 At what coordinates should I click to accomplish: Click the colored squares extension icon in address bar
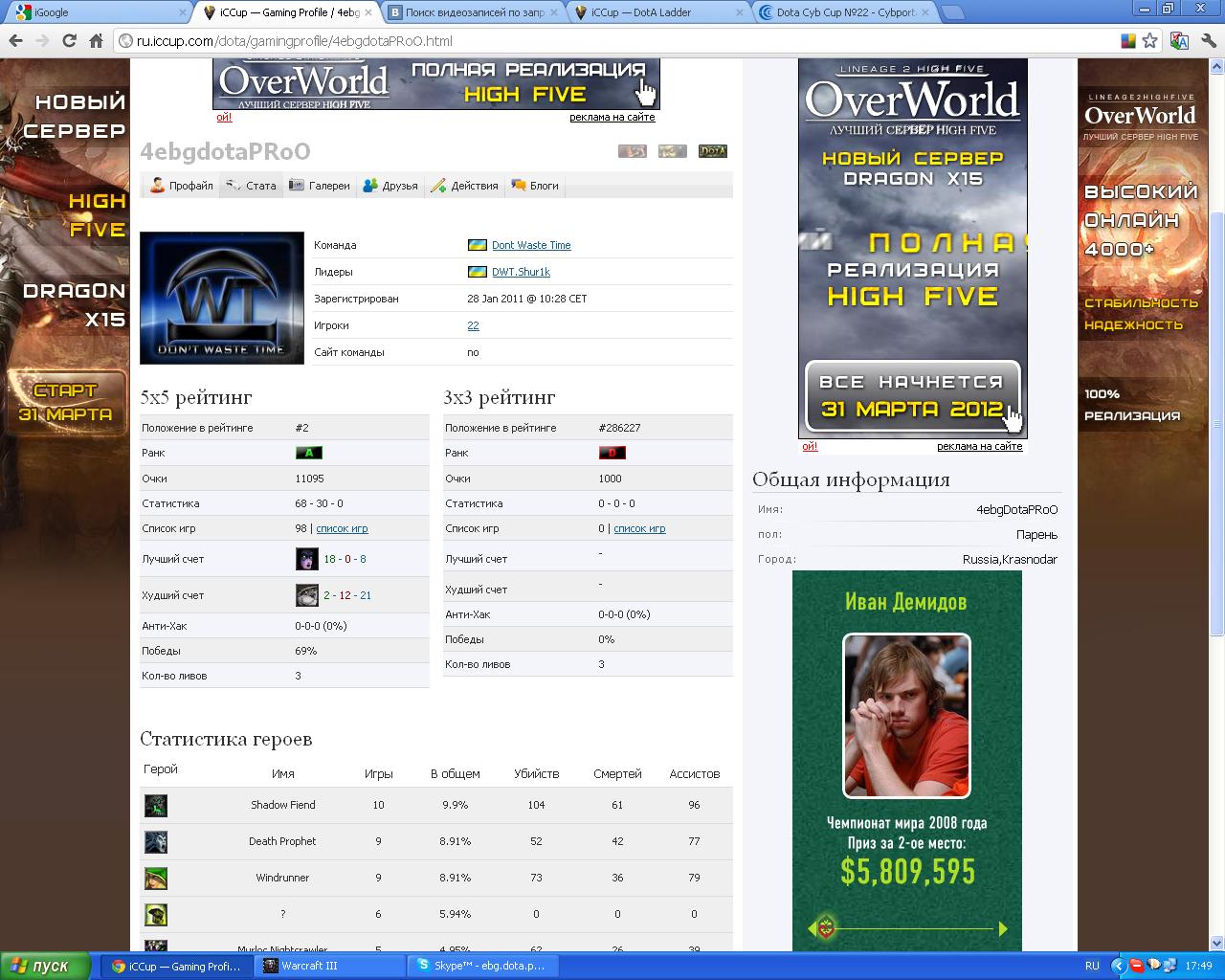(1129, 41)
